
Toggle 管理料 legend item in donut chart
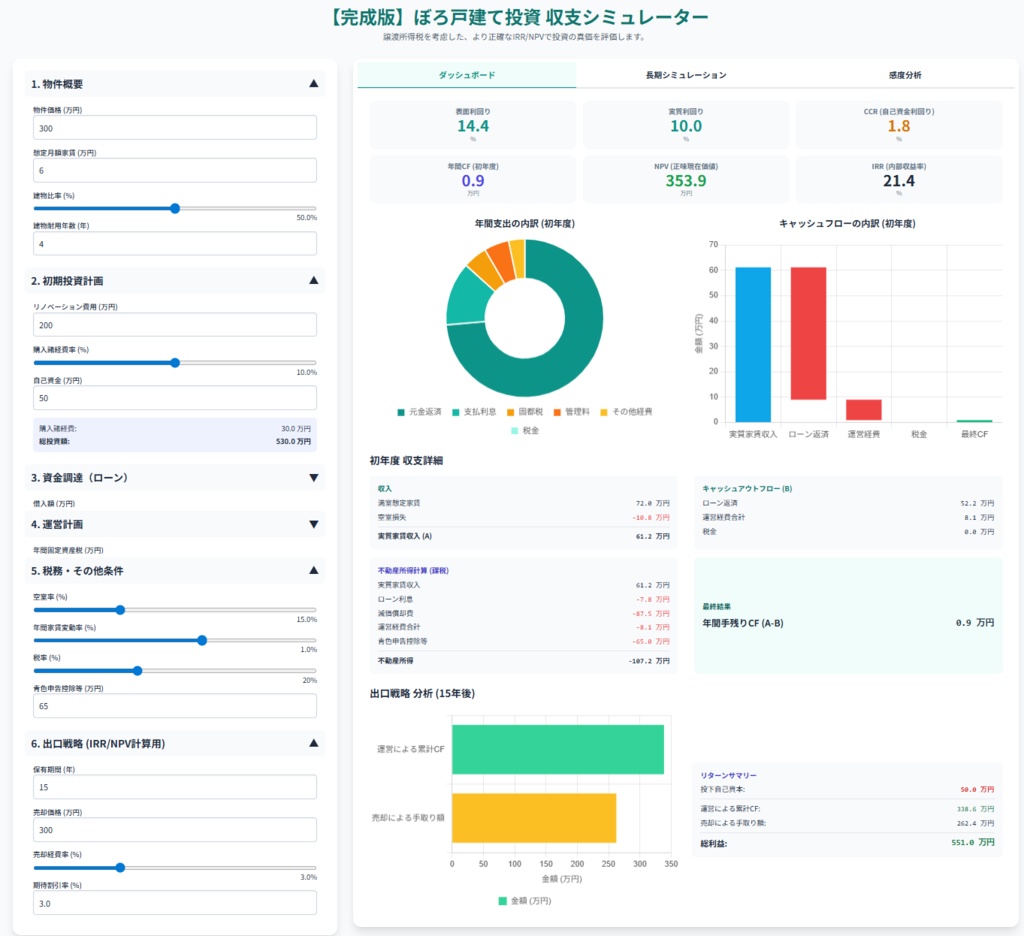(x=571, y=412)
